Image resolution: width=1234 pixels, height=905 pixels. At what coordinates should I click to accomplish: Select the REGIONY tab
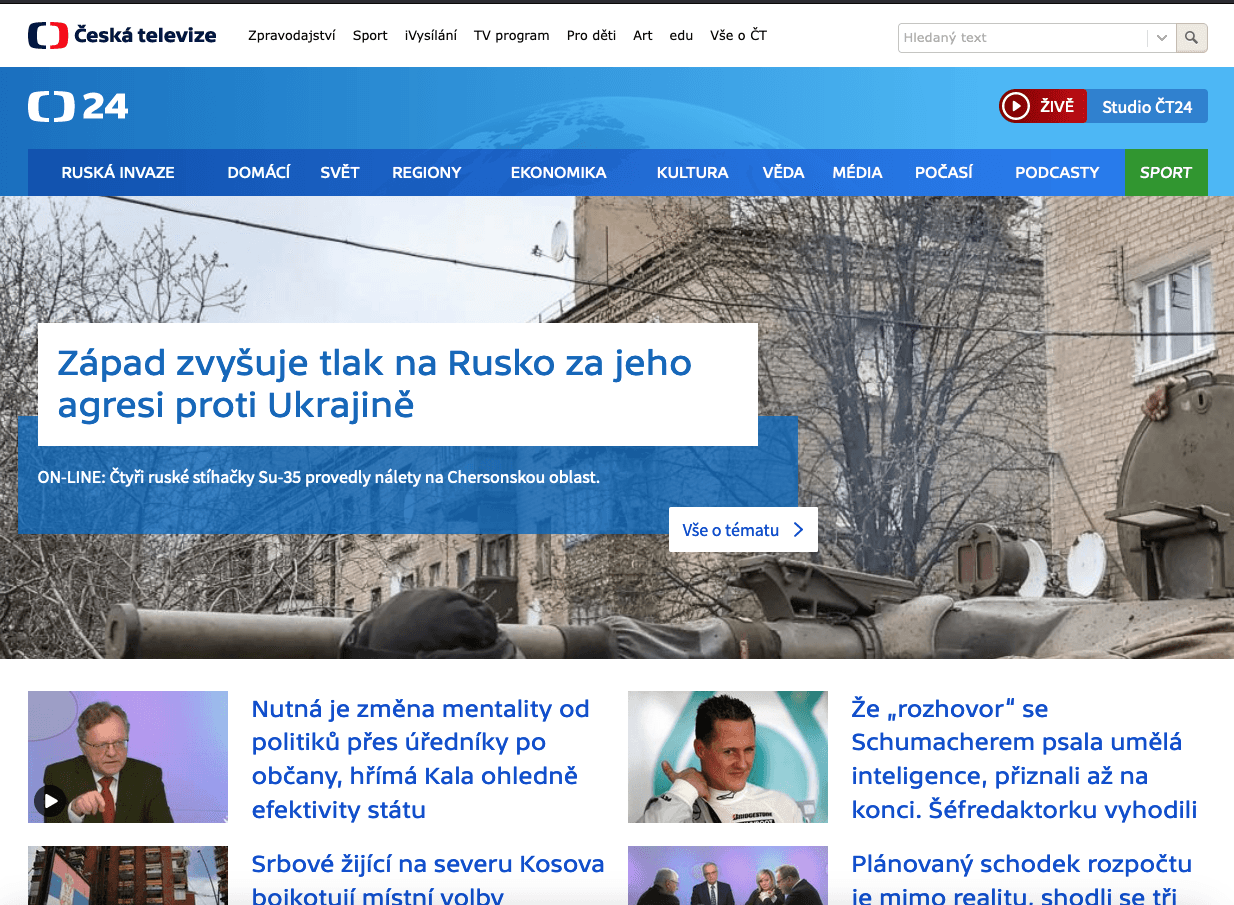[x=427, y=172]
